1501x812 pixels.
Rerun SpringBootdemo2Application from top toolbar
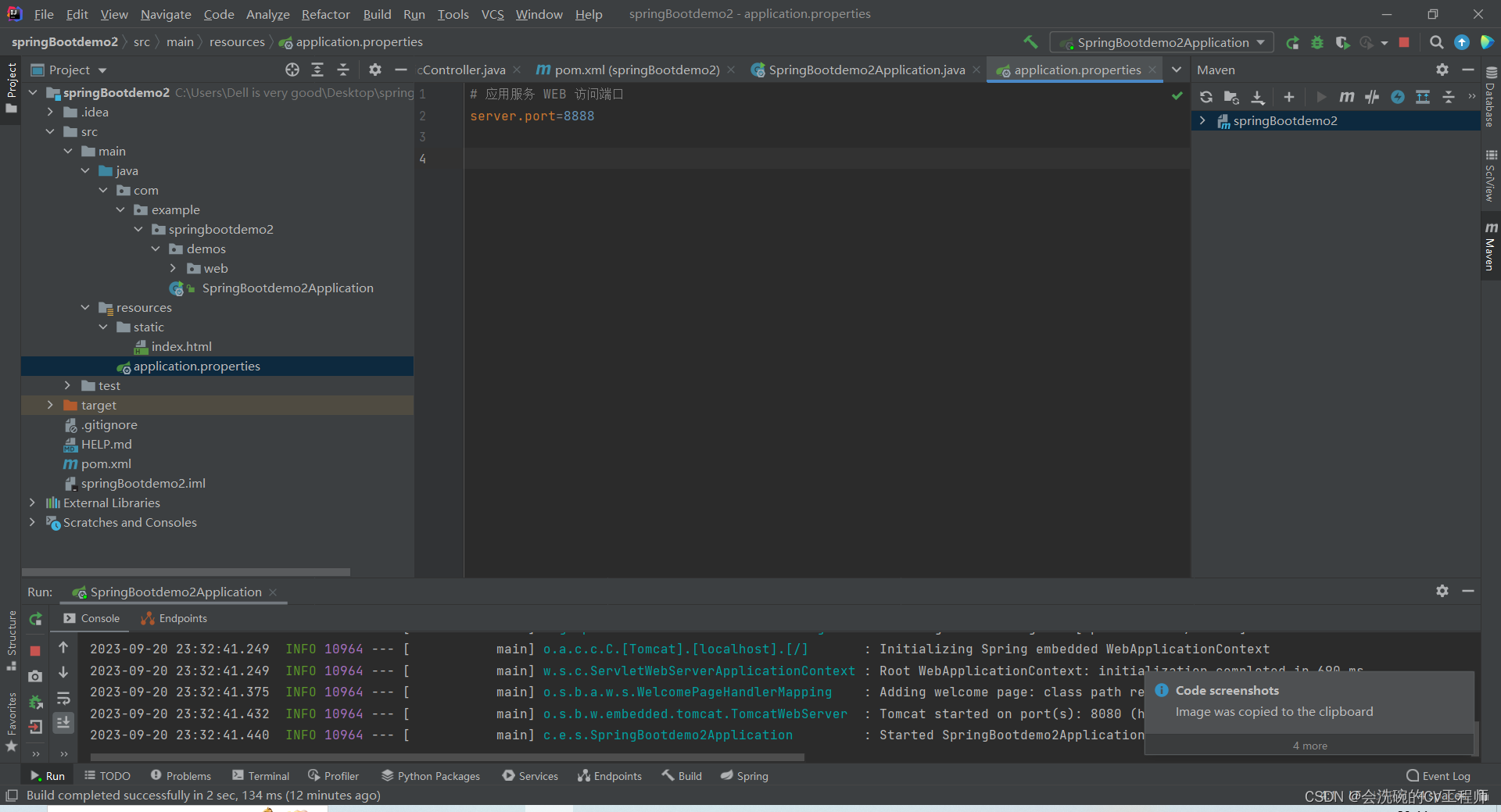point(1293,43)
